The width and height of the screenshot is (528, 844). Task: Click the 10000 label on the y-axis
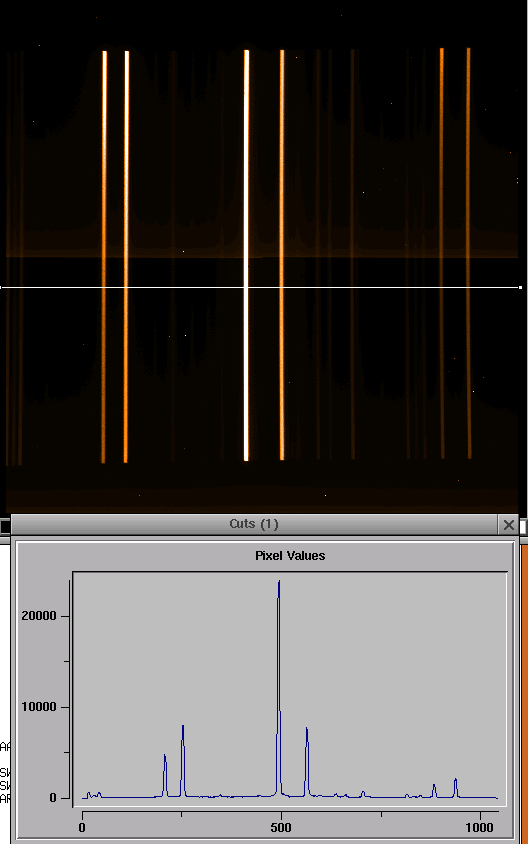tap(39, 707)
